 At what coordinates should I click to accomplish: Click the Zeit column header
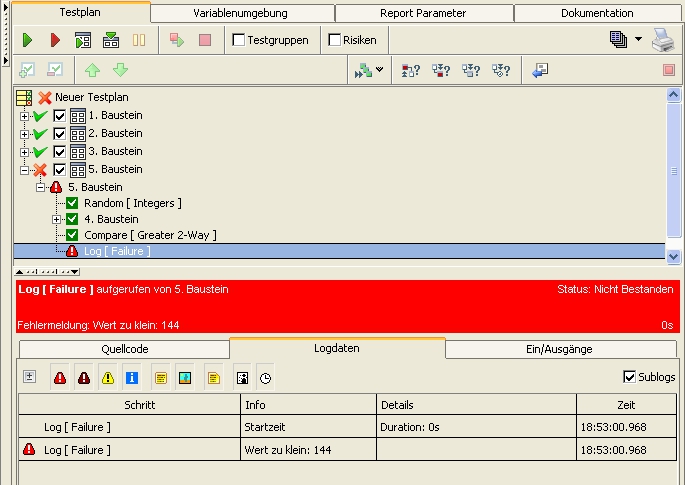point(626,405)
